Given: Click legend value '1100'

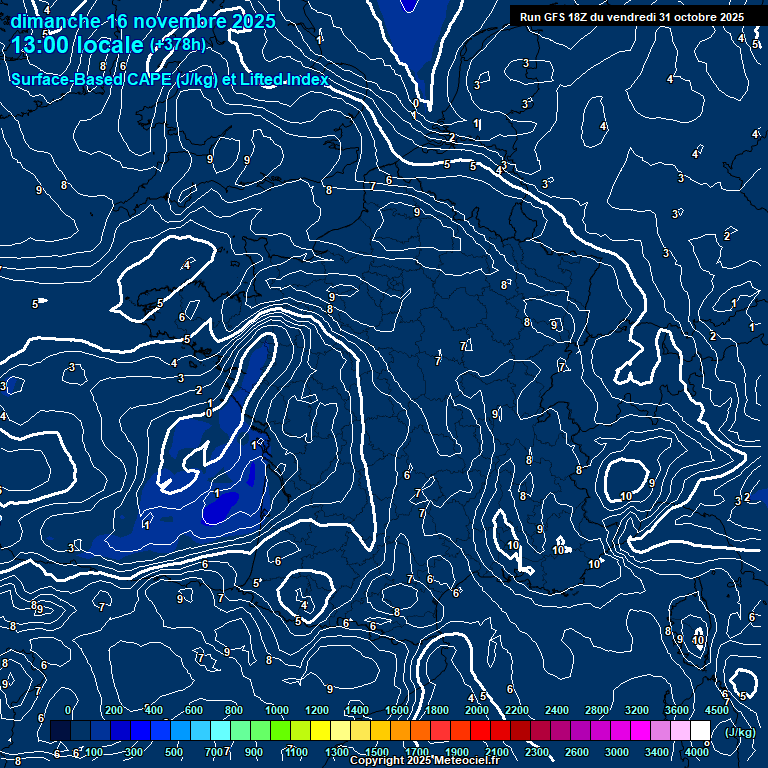Looking at the screenshot, I should (x=297, y=752).
